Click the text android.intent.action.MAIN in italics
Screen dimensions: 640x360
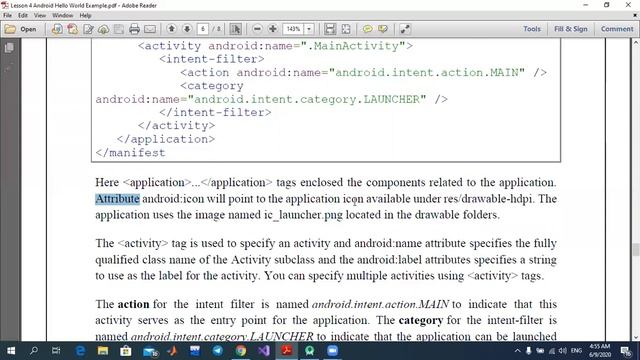tap(380, 304)
